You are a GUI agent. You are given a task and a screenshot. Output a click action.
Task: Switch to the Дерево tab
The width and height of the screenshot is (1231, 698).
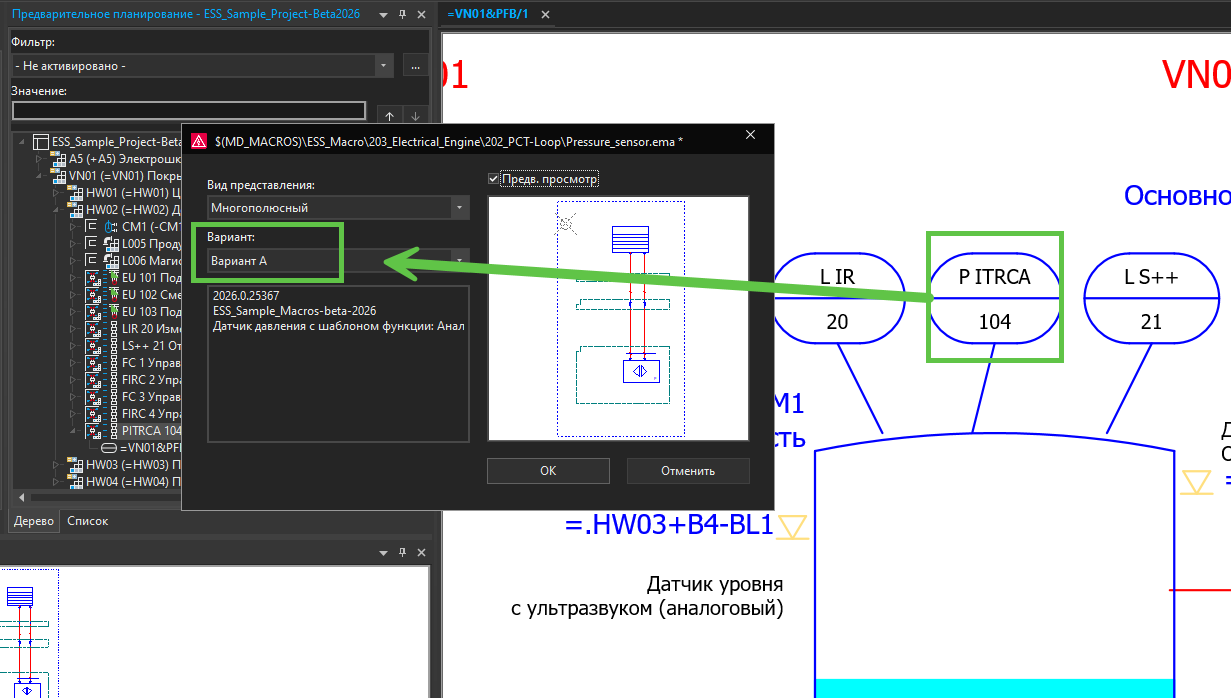click(x=33, y=521)
